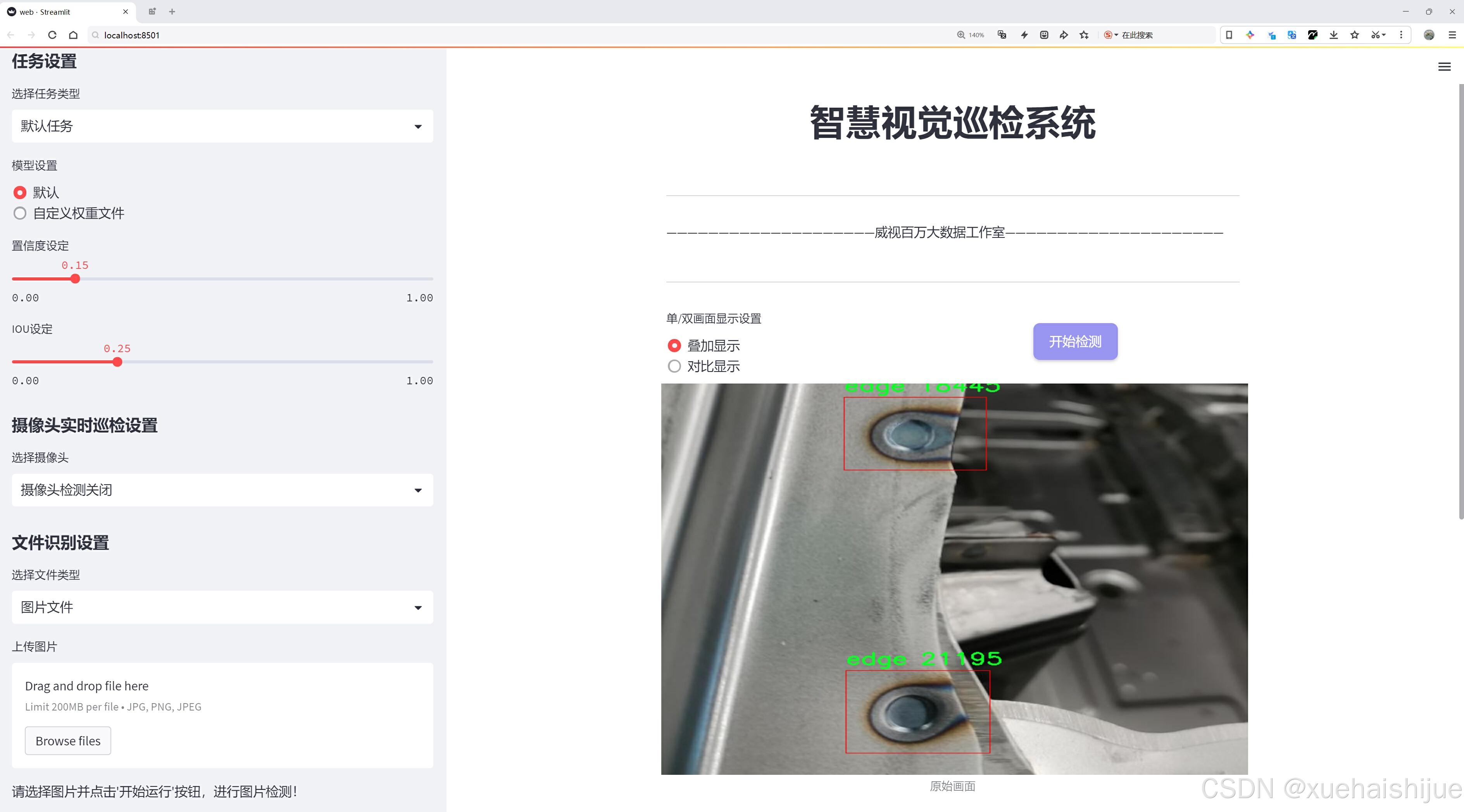Viewport: 1464px width, 812px height.
Task: Reload the localhost page
Action: [52, 35]
